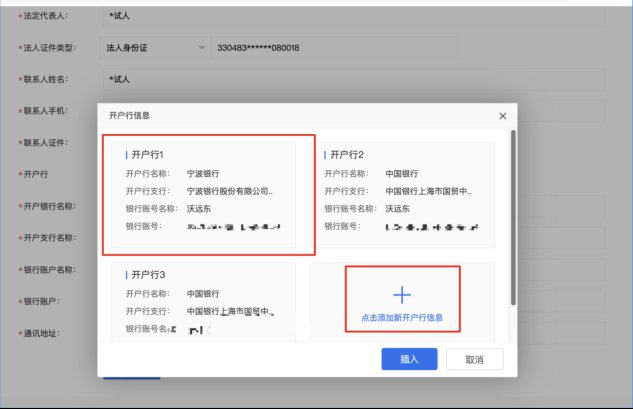Click the 点击添加新开户行信息 link text

point(402,318)
